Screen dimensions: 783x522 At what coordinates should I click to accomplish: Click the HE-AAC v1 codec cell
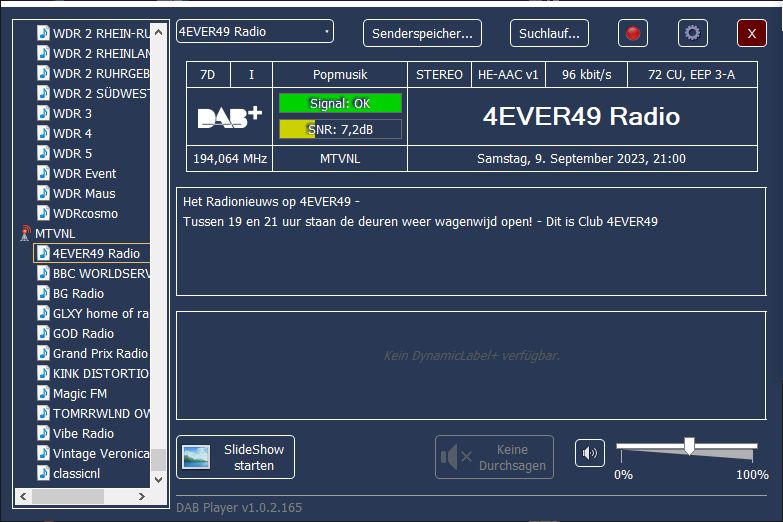(508, 74)
